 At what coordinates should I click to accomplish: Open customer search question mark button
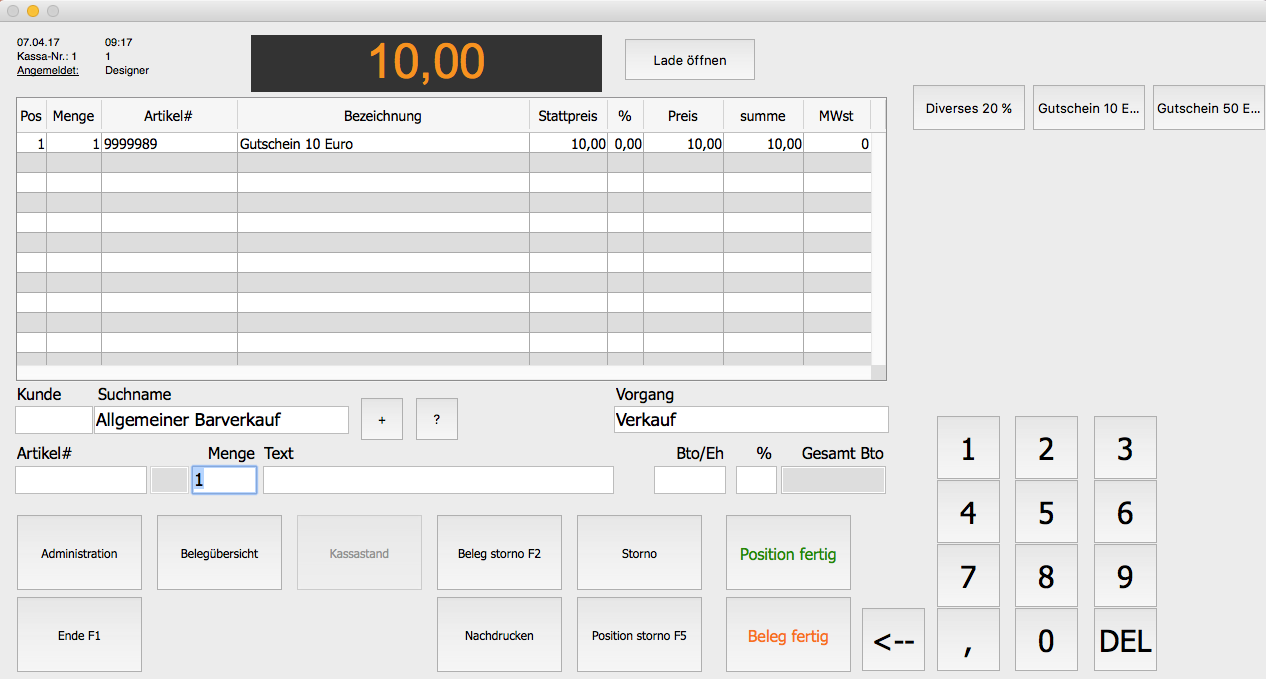click(x=437, y=419)
